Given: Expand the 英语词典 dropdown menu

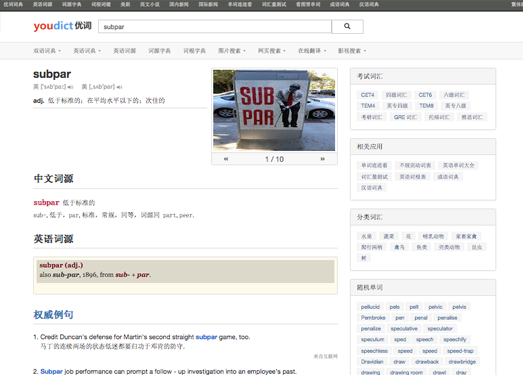Looking at the screenshot, I should (87, 51).
